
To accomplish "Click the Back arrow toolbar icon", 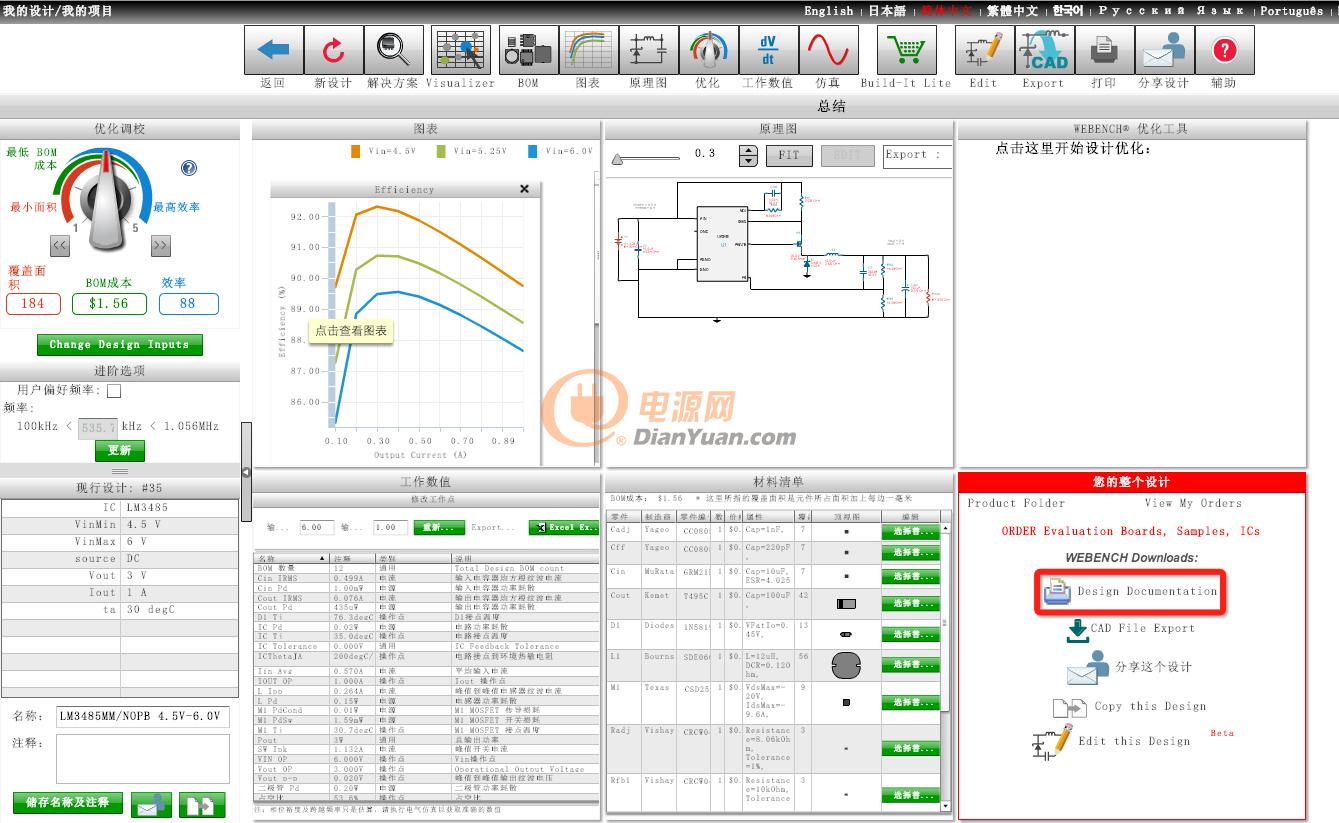I will pos(273,50).
